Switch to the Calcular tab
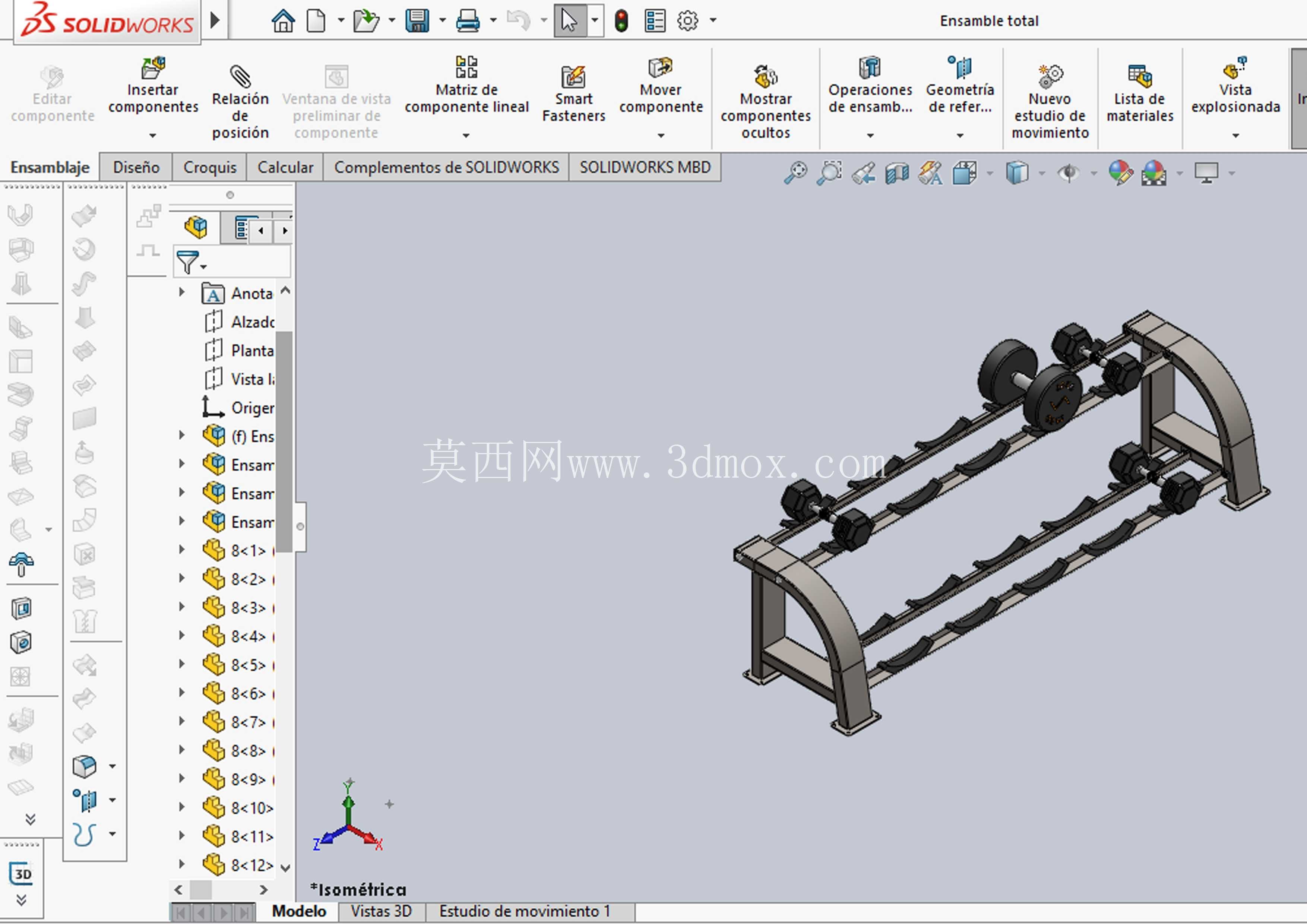 pos(285,167)
